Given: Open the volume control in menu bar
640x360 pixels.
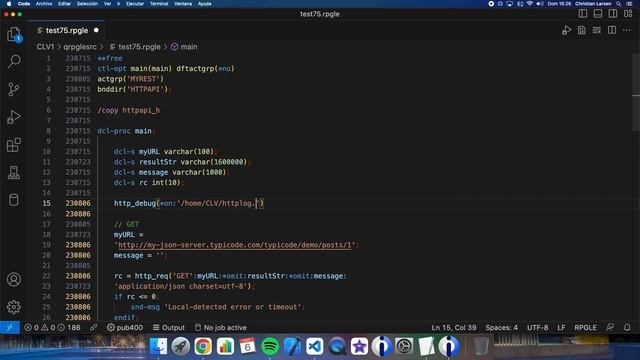Looking at the screenshot, I should (x=540, y=4).
